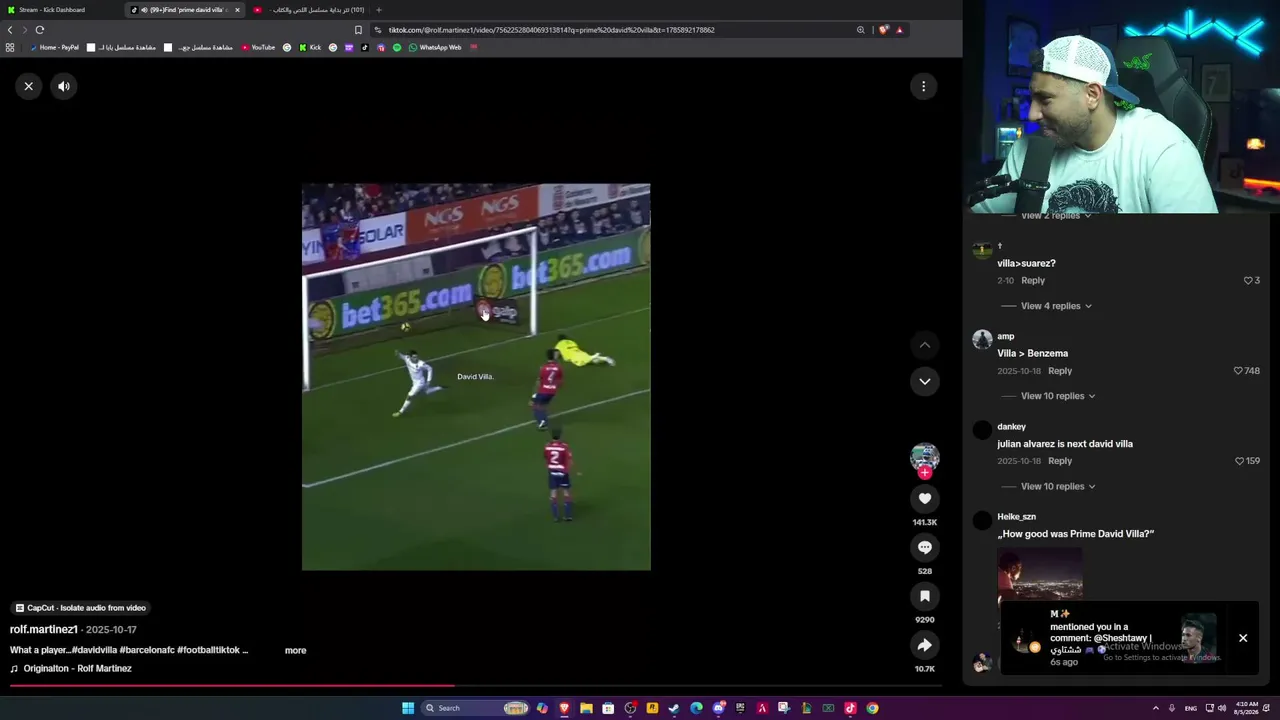Dismiss the mention notification popup
This screenshot has width=1280, height=720.
point(1243,638)
